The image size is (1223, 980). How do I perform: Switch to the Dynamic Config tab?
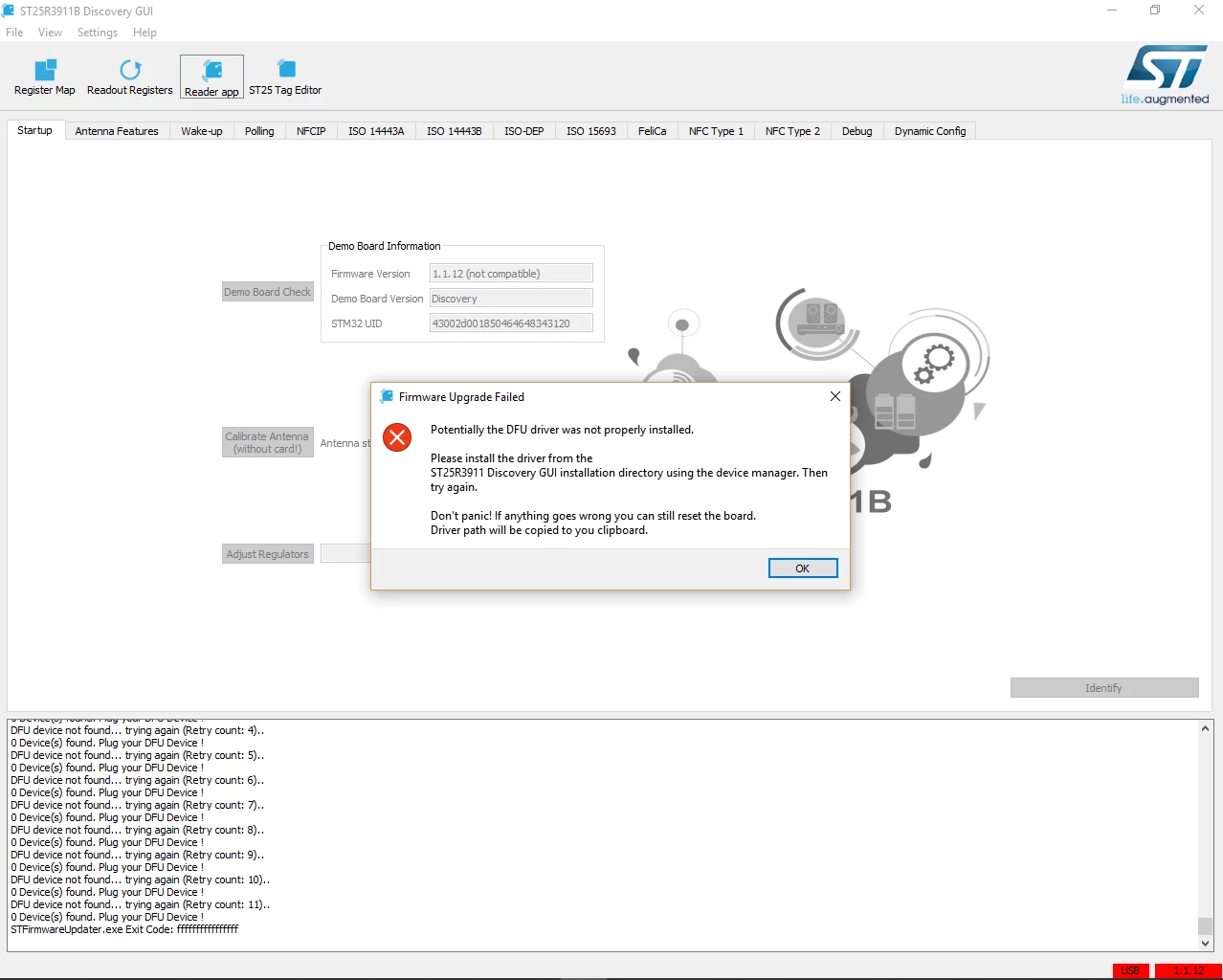pos(930,131)
